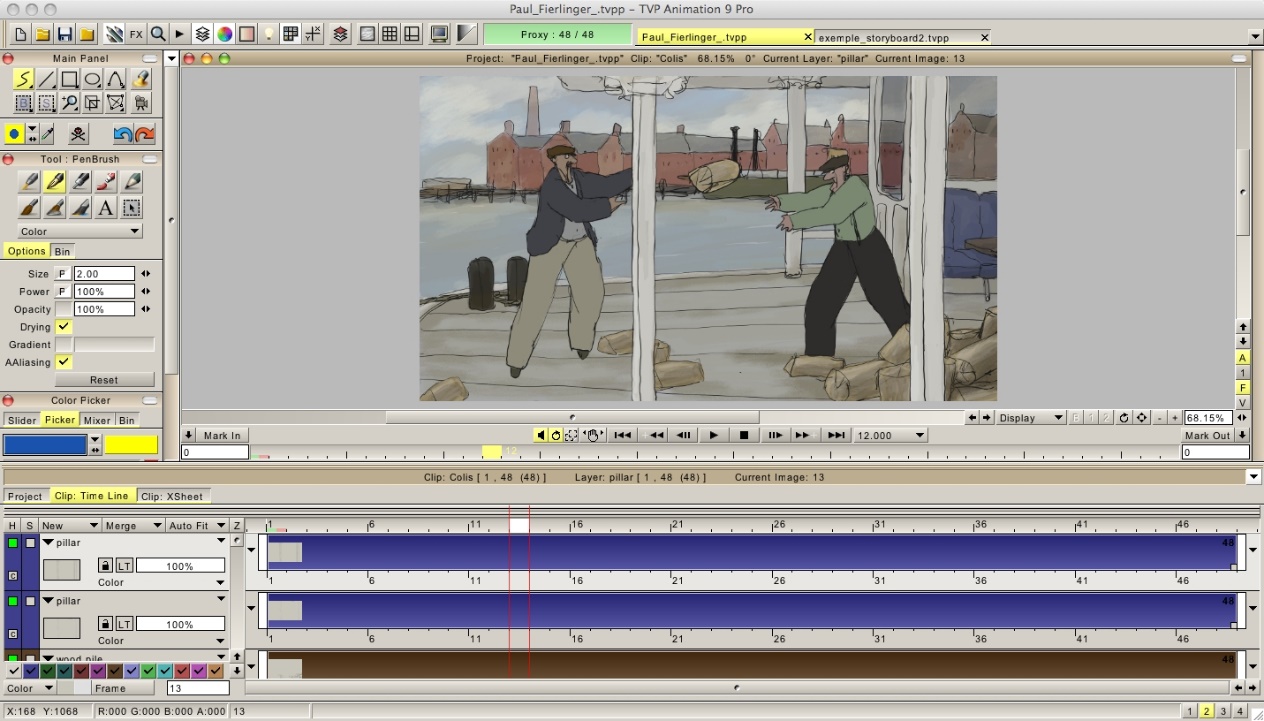Pick a color with the eyedropper tool
The image size is (1264, 721).
(47, 134)
